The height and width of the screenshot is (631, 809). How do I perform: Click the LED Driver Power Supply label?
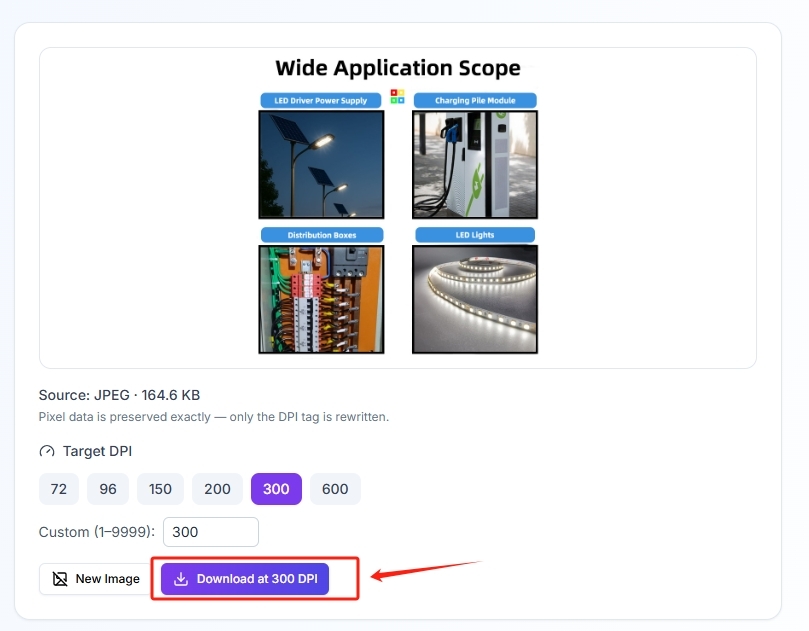pyautogui.click(x=321, y=101)
